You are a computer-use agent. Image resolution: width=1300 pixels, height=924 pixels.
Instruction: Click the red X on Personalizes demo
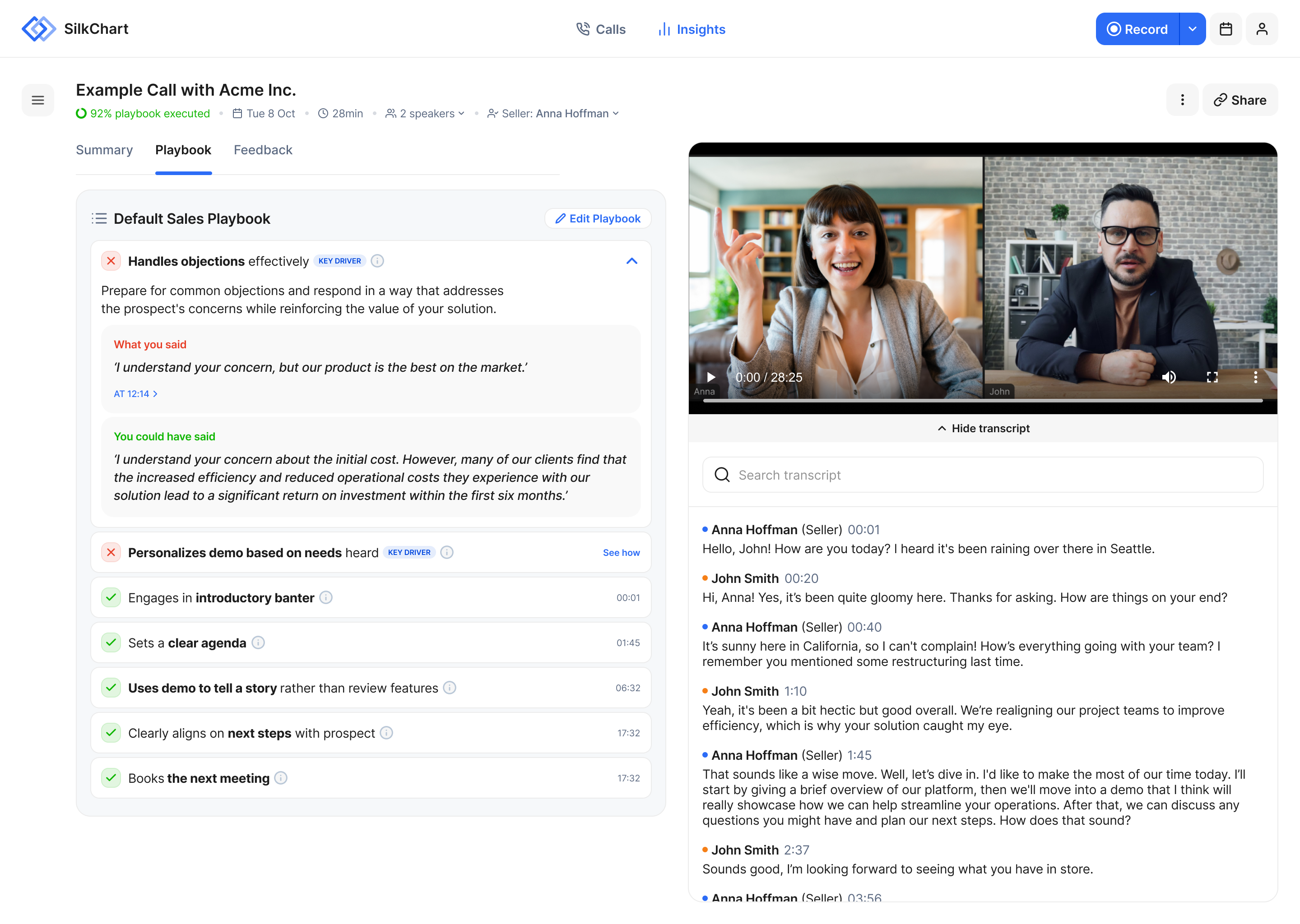coord(111,553)
